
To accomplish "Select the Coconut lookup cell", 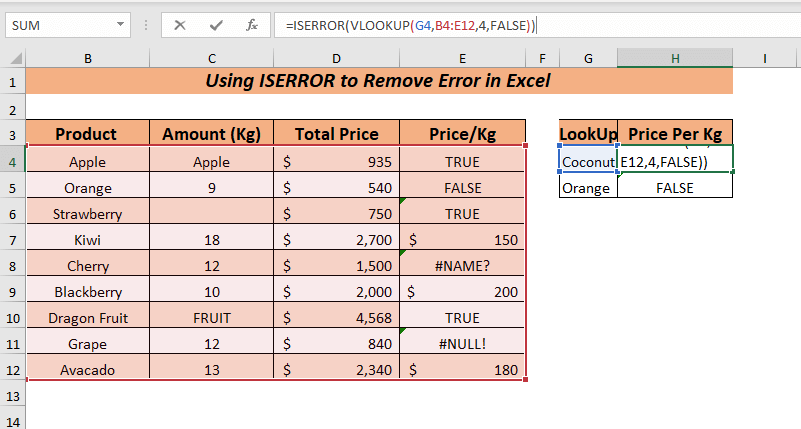I will 588,161.
